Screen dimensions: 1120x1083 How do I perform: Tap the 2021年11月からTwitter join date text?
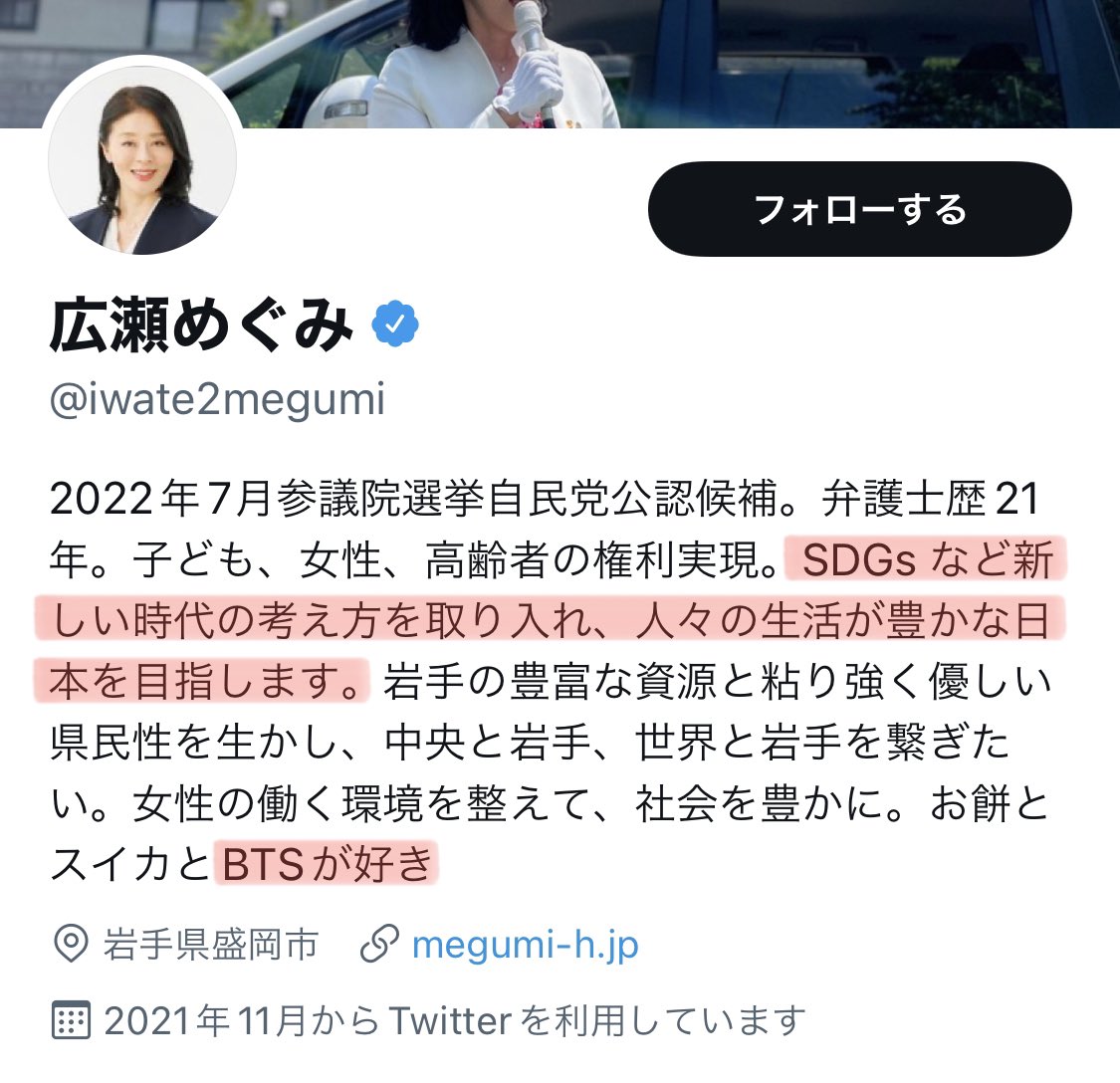tap(454, 1020)
